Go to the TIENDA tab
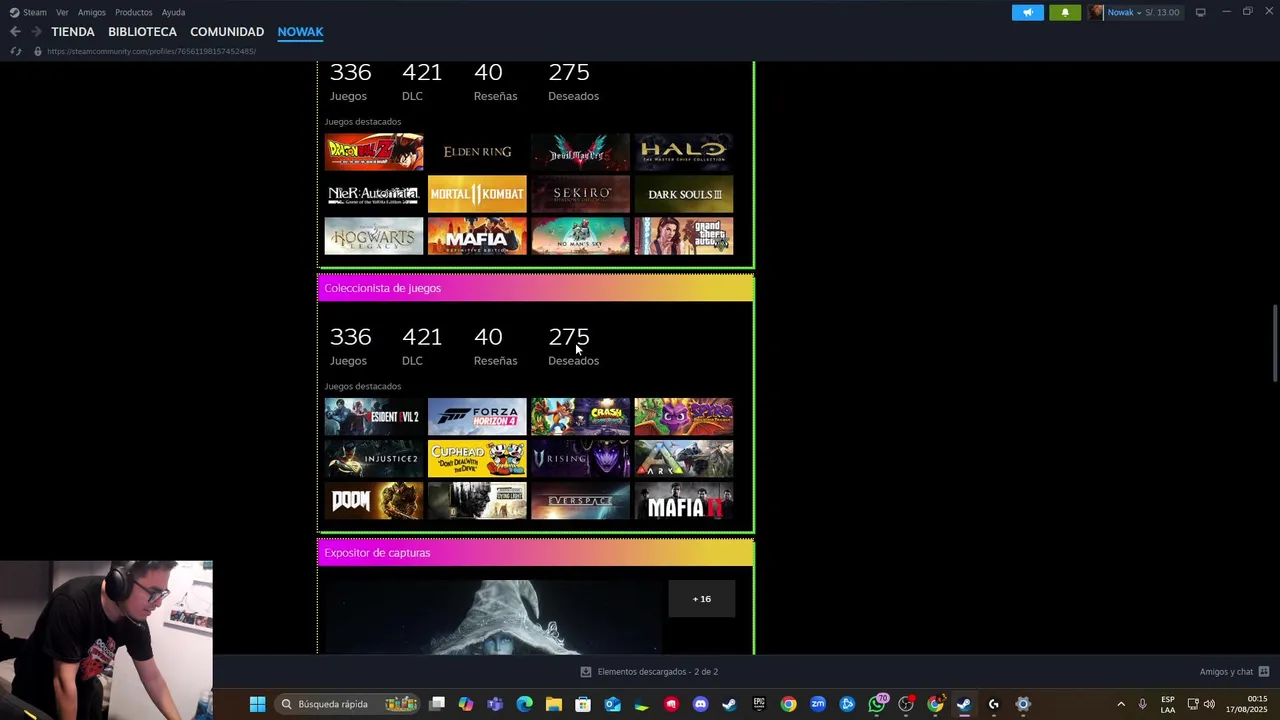 [x=73, y=32]
